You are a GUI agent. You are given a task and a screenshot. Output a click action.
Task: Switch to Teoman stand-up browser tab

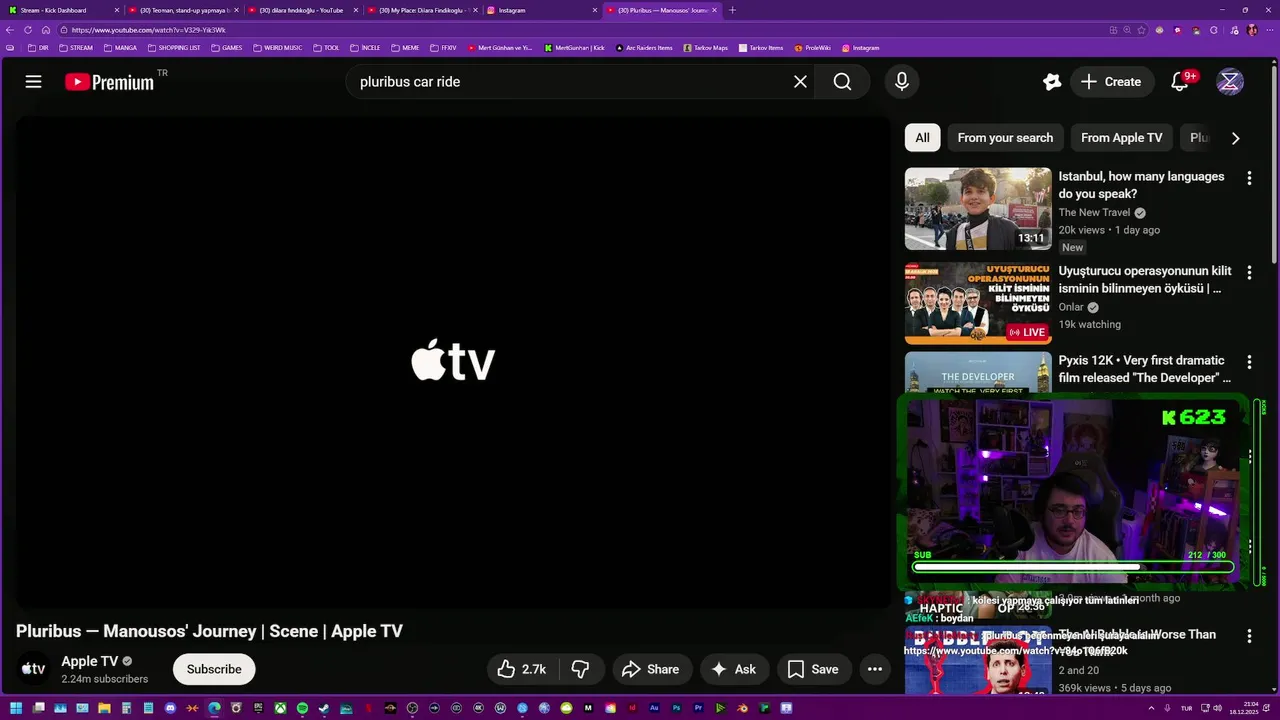tap(183, 10)
